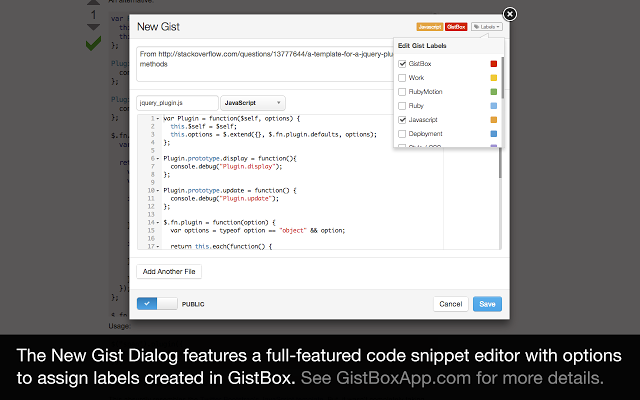Image resolution: width=640 pixels, height=400 pixels.
Task: Click the code editor vertical scrollbar
Action: coord(500,163)
